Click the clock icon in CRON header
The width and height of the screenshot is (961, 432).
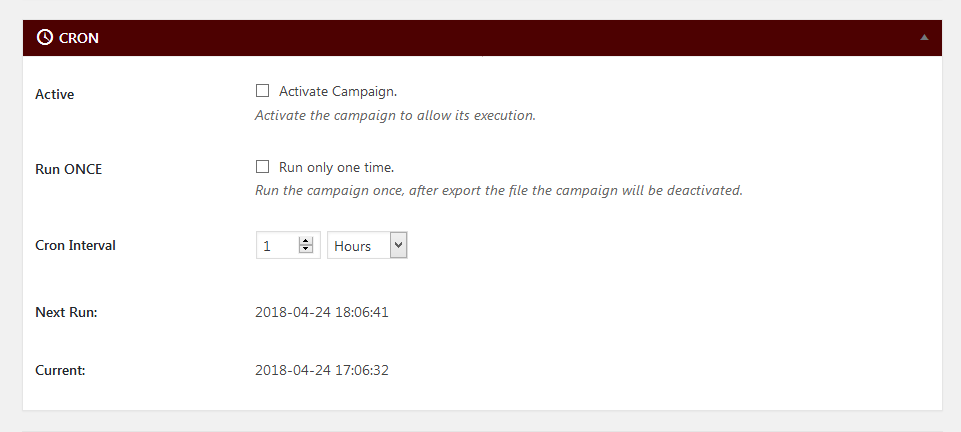[x=45, y=37]
